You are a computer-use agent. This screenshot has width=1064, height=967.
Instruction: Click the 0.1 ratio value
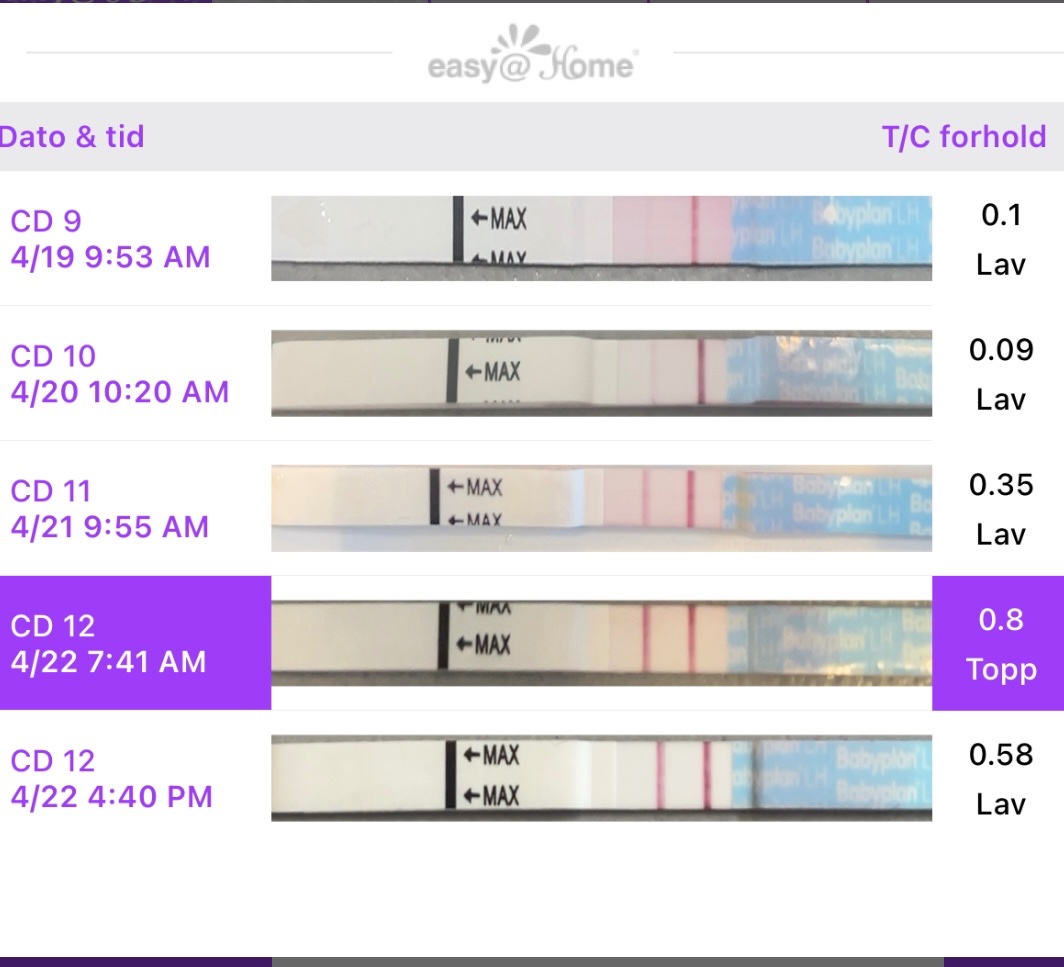point(1000,215)
